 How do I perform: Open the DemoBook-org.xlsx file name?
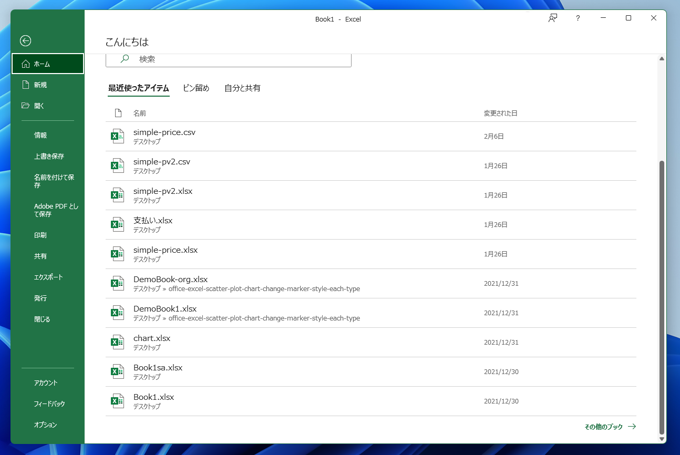tap(170, 279)
